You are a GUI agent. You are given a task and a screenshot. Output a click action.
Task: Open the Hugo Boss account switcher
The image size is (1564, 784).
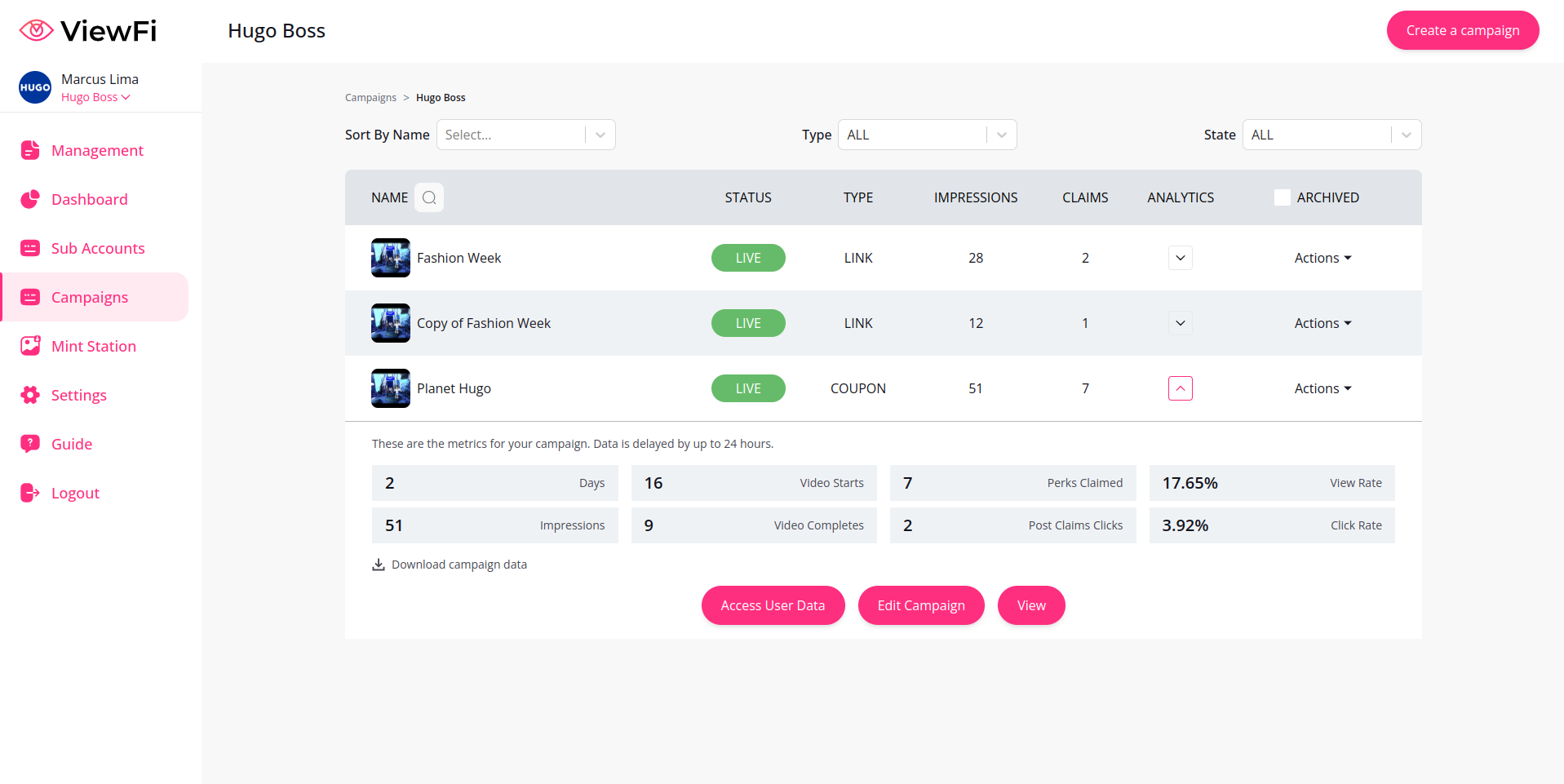pyautogui.click(x=95, y=96)
